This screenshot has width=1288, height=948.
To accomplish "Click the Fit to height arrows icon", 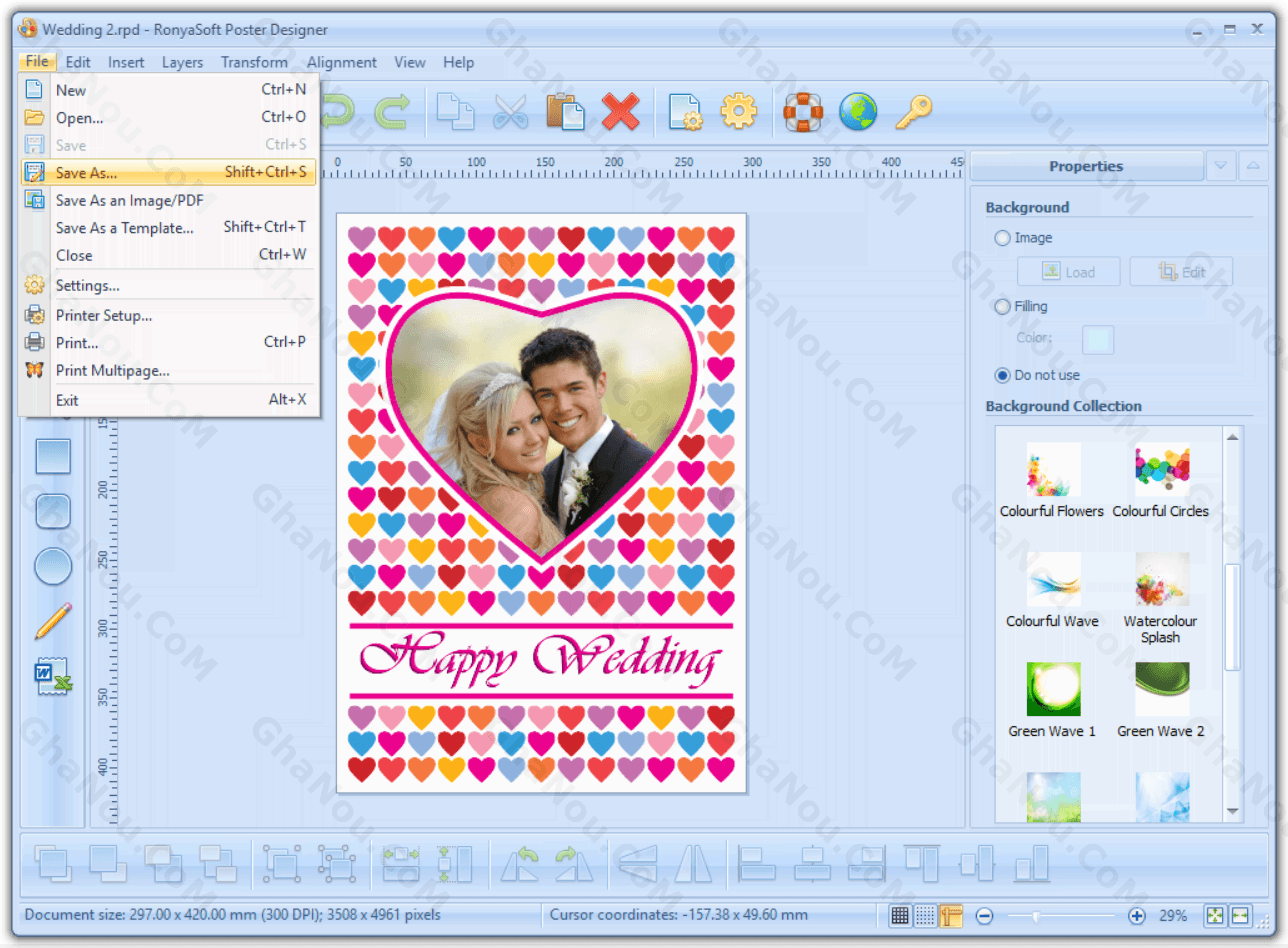I will coord(453,863).
